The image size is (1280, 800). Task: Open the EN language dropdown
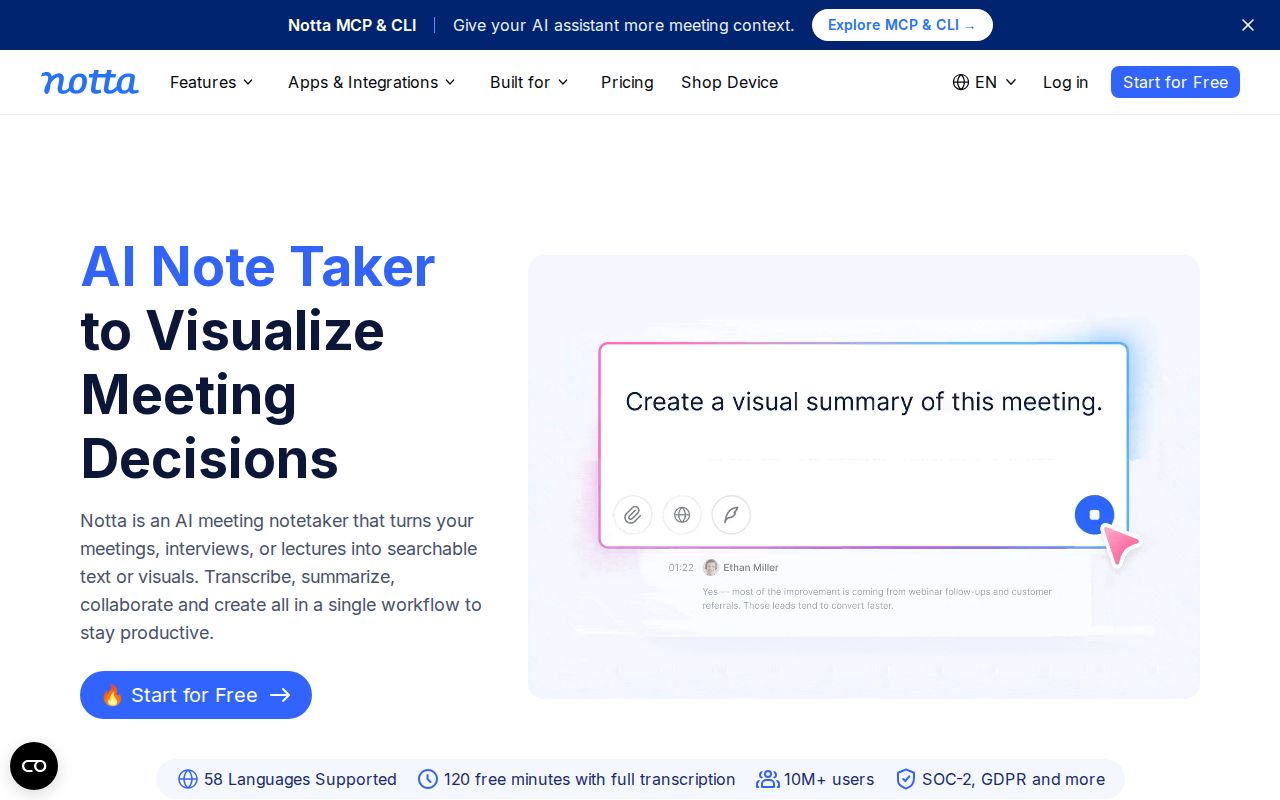[985, 82]
